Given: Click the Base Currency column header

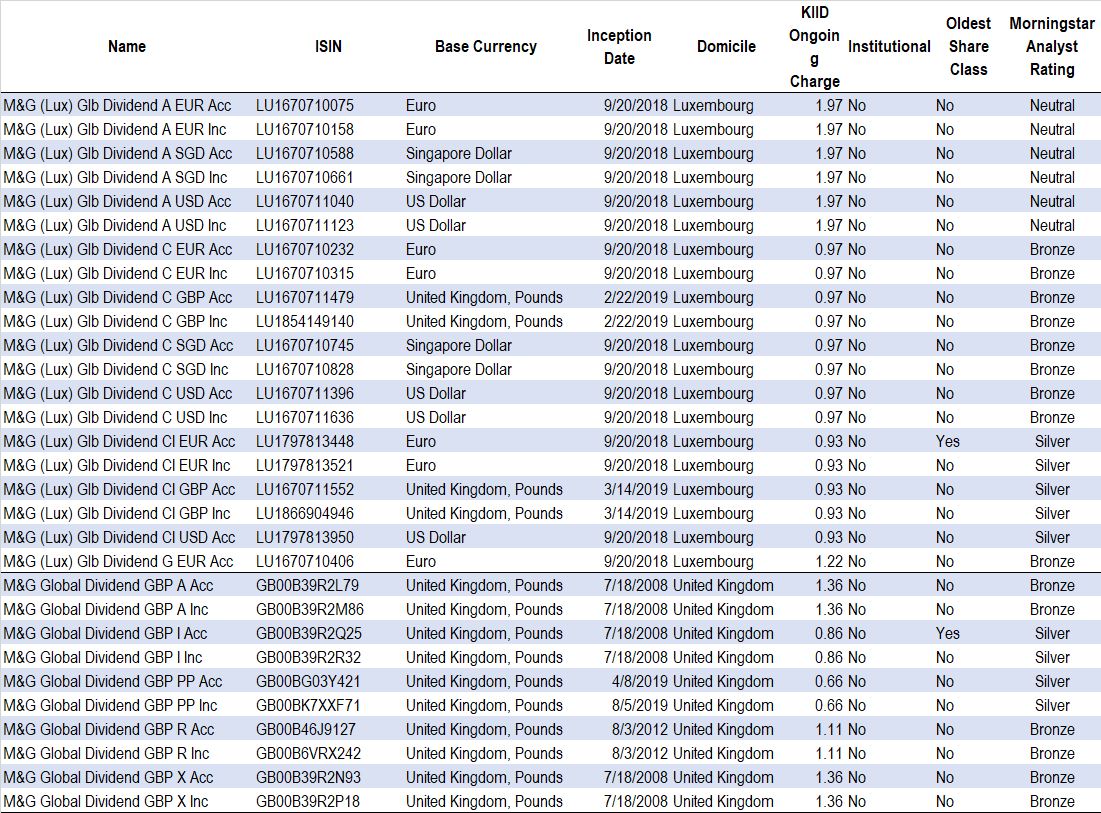Looking at the screenshot, I should pyautogui.click(x=485, y=46).
